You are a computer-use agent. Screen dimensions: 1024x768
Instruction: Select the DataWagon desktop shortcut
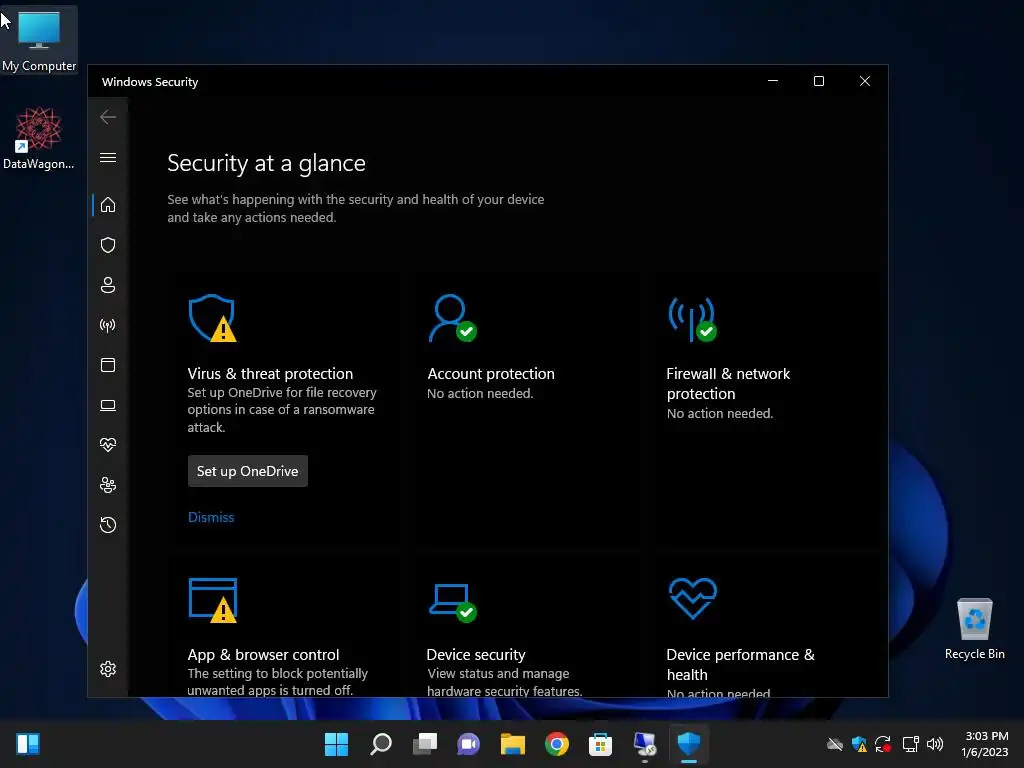pyautogui.click(x=39, y=138)
